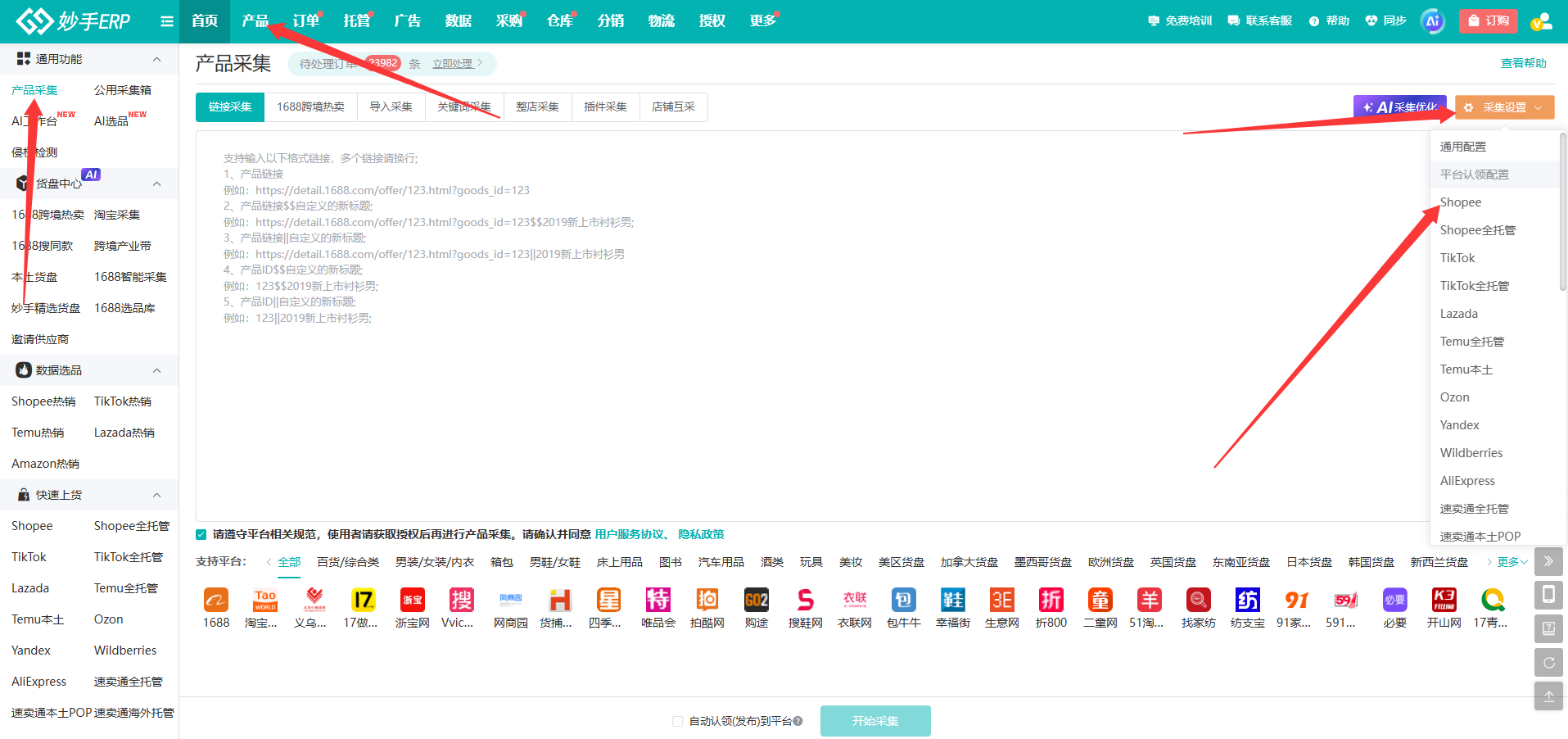This screenshot has height=739, width=1568.
Task: Click the left arrow before 全部 category
Action: click(269, 562)
